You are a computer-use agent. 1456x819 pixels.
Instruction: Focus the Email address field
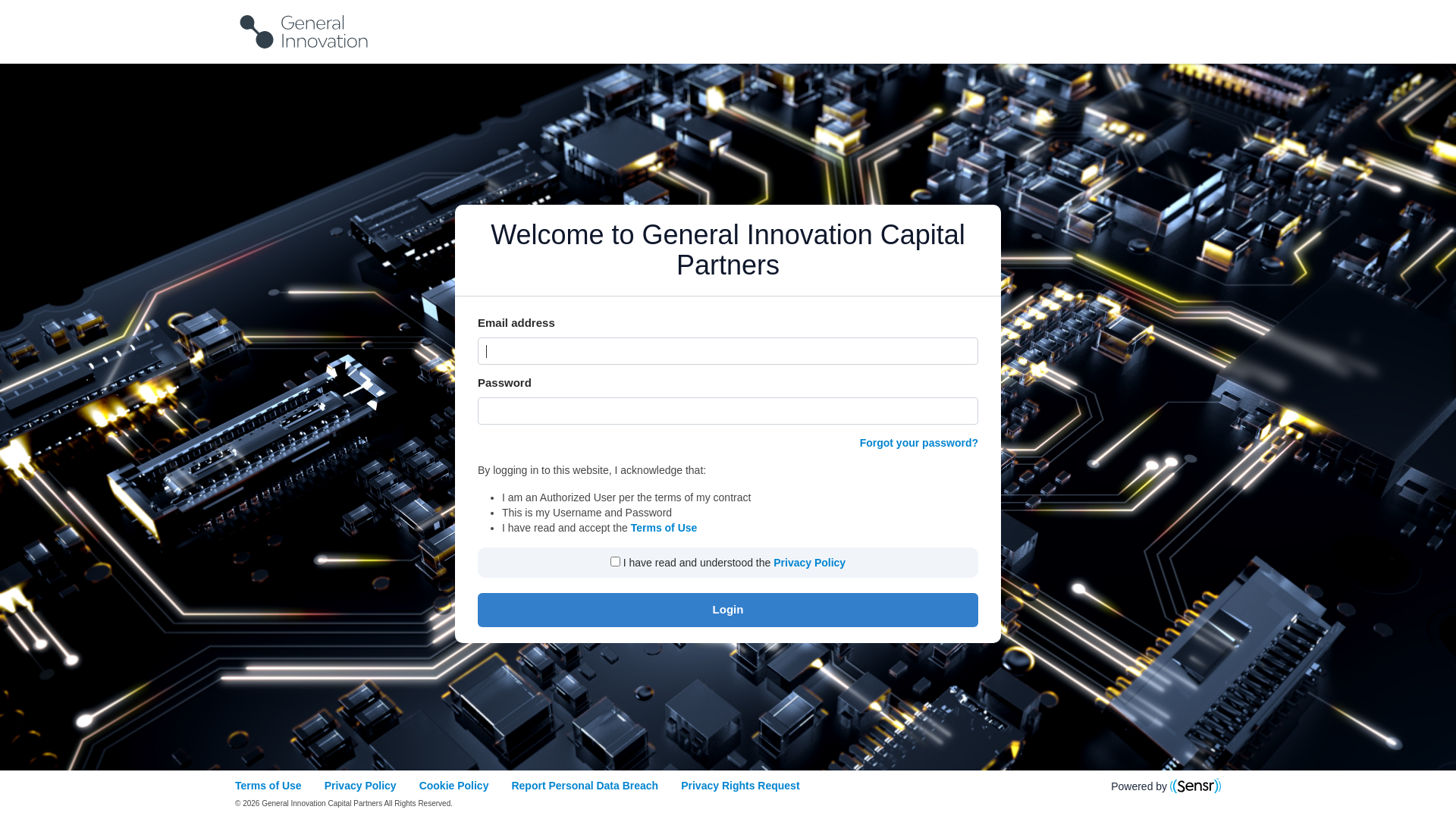coord(728,351)
